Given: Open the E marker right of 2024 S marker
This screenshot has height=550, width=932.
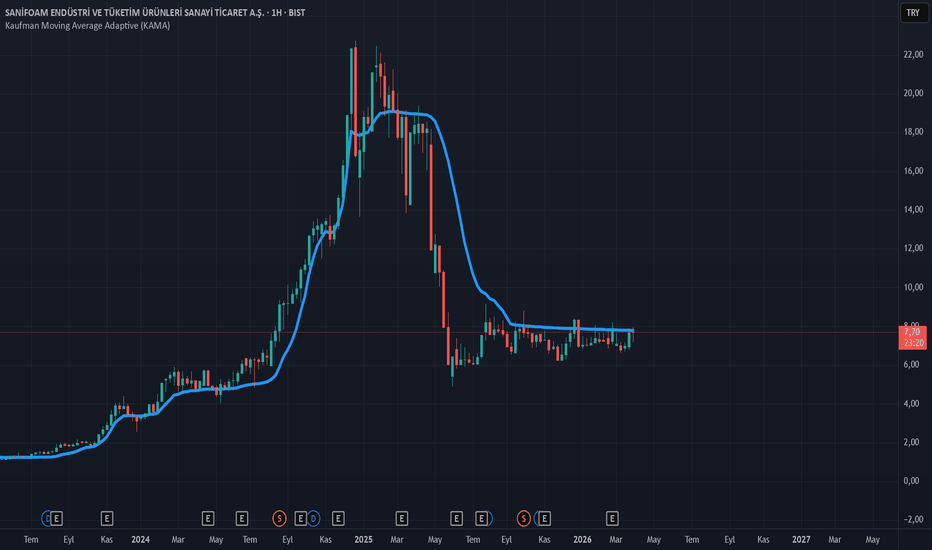Looking at the screenshot, I should coord(300,518).
